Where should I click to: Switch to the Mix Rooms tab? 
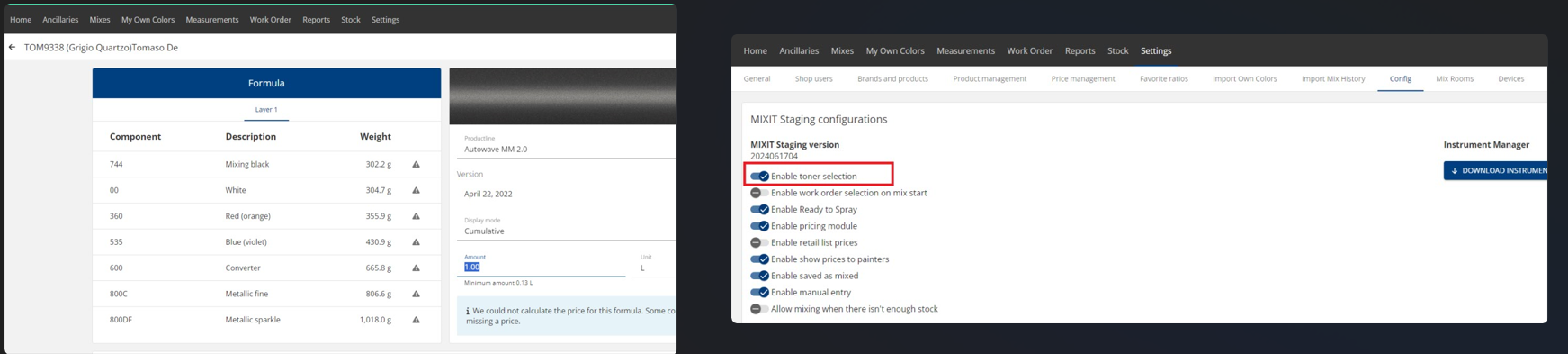coord(1455,79)
